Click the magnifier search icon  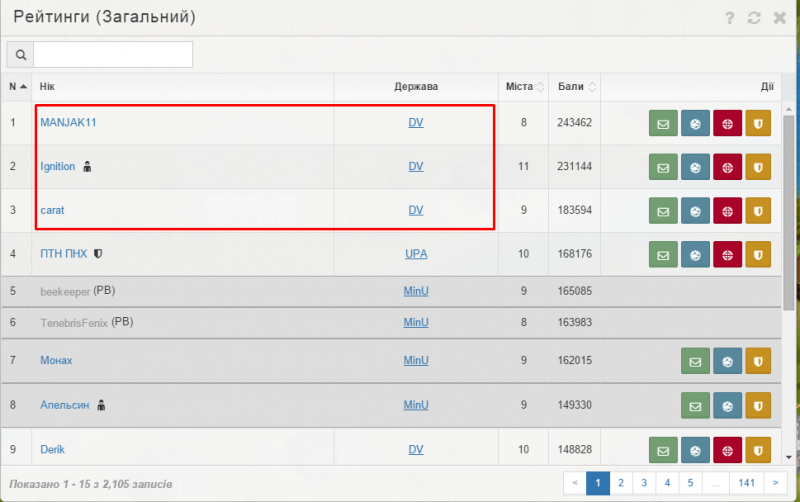pyautogui.click(x=20, y=54)
